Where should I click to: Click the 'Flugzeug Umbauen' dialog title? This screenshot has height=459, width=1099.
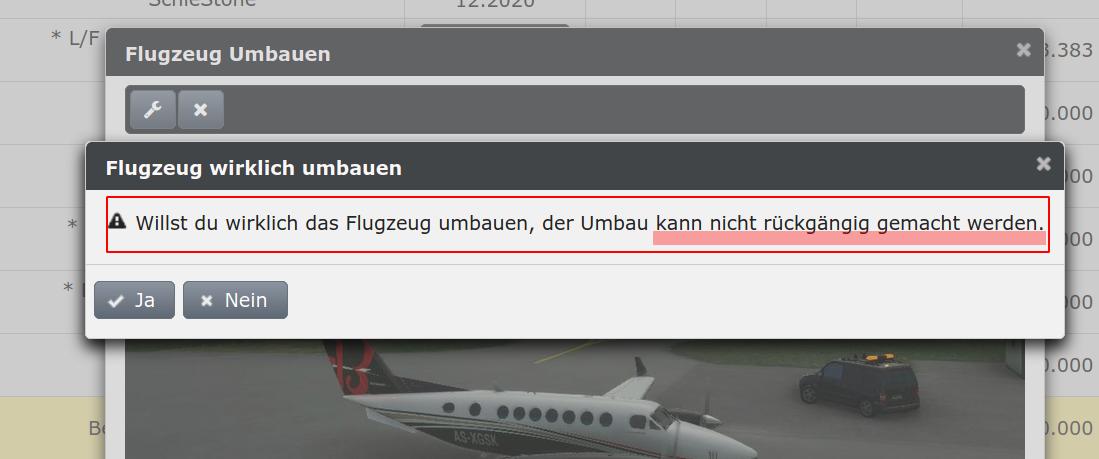pos(228,55)
